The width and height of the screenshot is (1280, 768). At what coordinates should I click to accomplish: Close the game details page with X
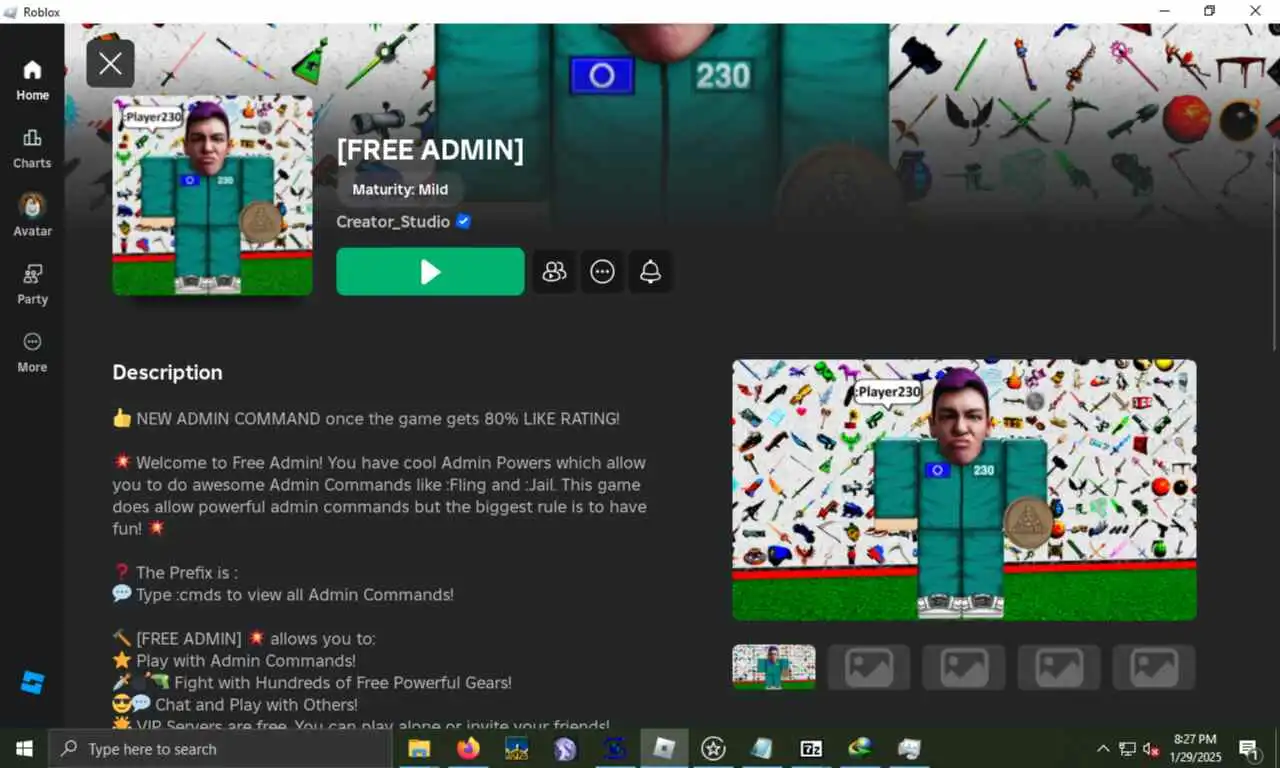coord(110,64)
